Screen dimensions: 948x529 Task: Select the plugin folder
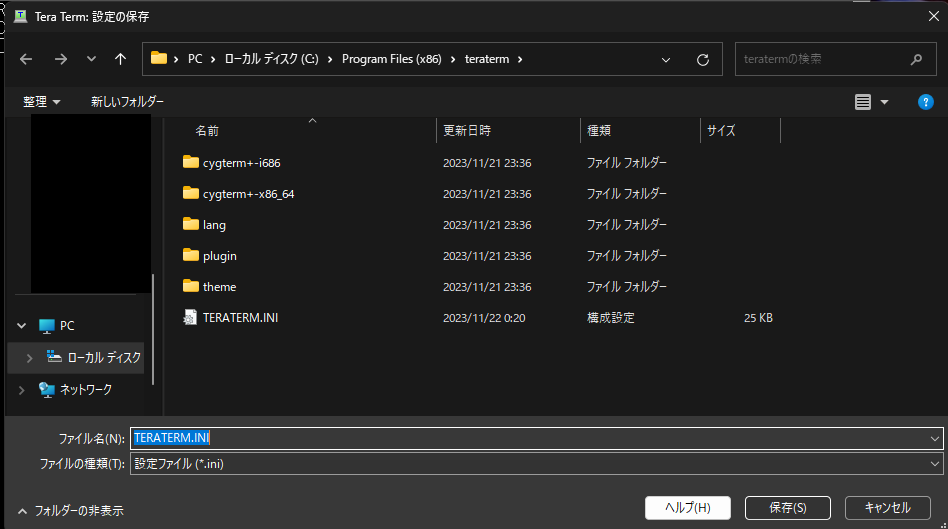[219, 256]
